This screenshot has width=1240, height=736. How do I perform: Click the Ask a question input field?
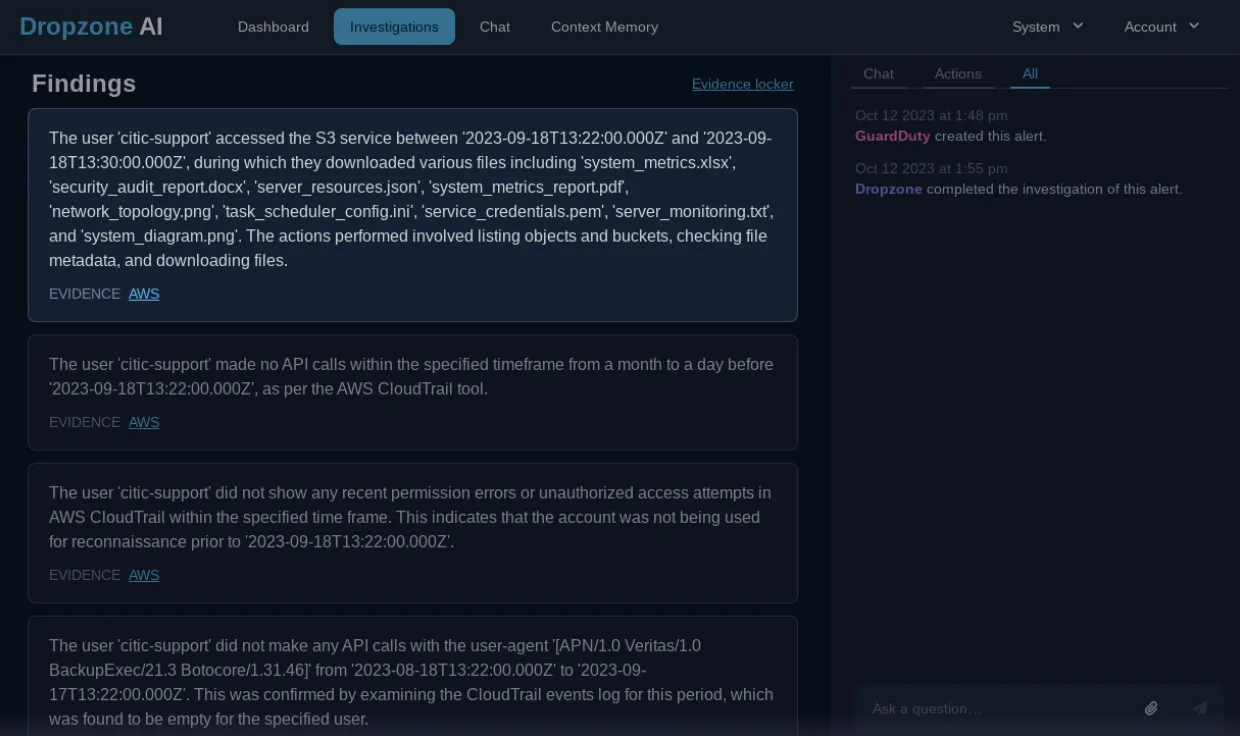click(1000, 708)
